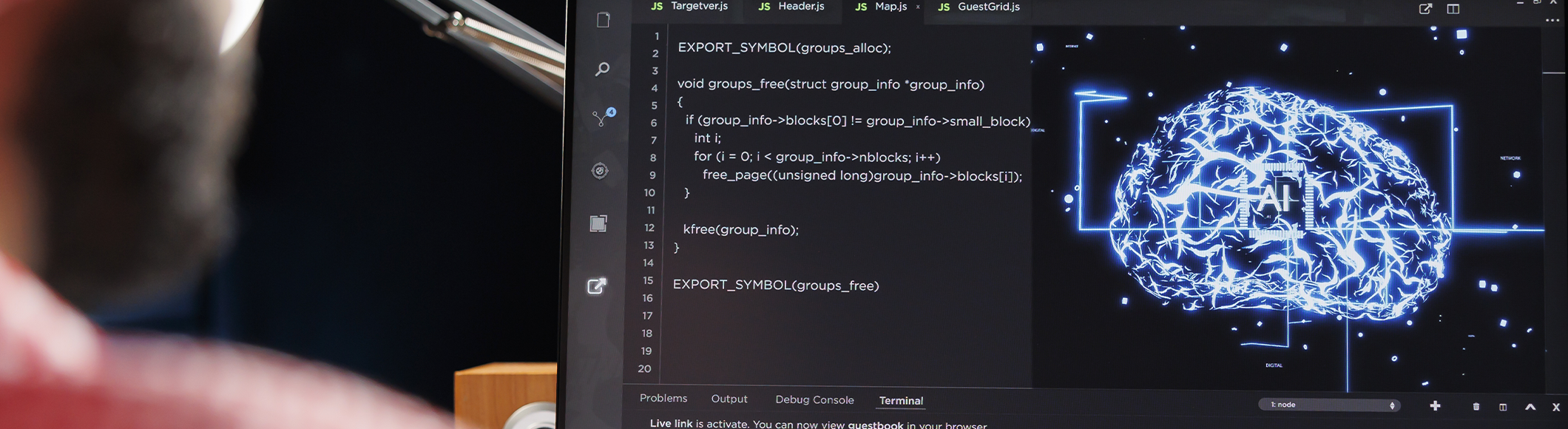
Task: Click line number 12 in gutter
Action: tap(649, 228)
